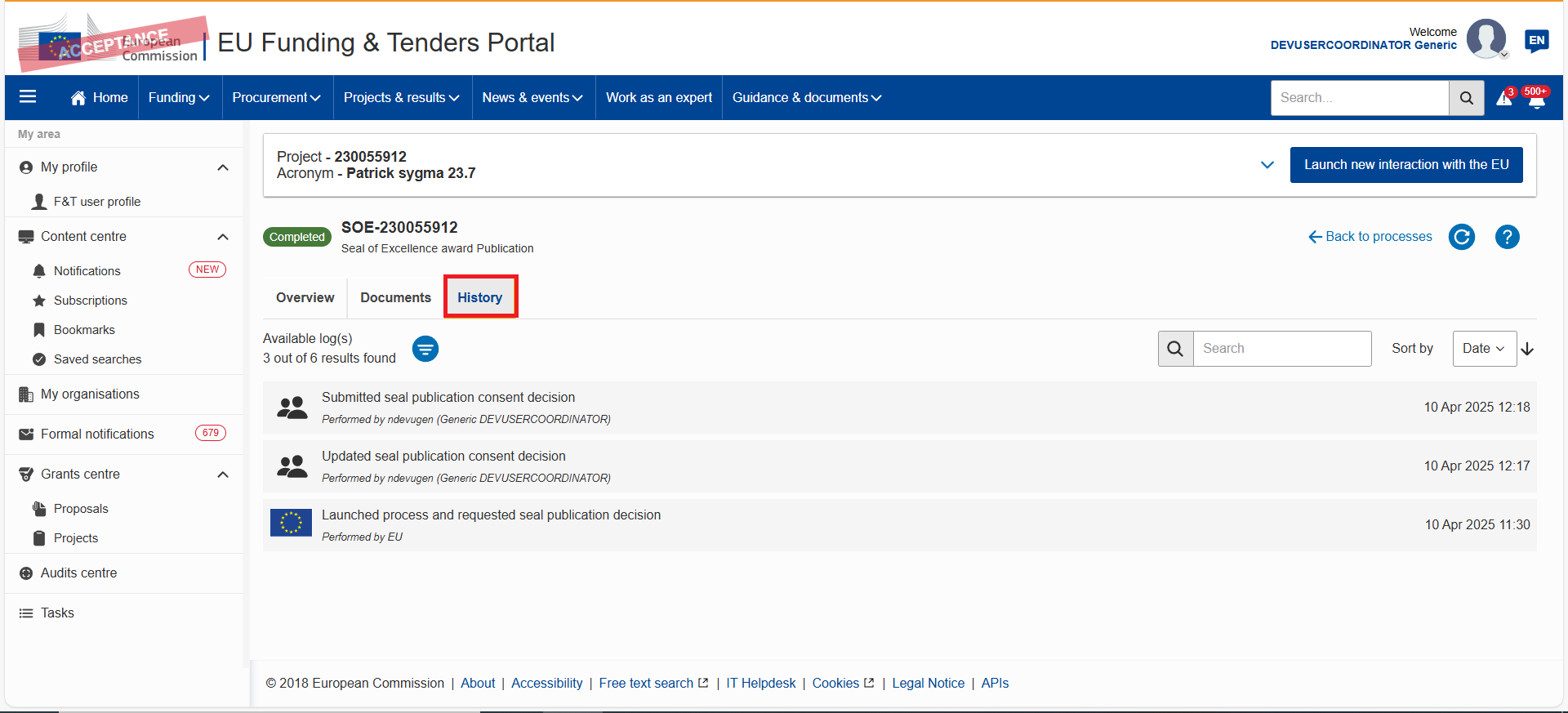This screenshot has width=1568, height=713.
Task: Click the people icon on the Submitted log
Action: tap(292, 408)
